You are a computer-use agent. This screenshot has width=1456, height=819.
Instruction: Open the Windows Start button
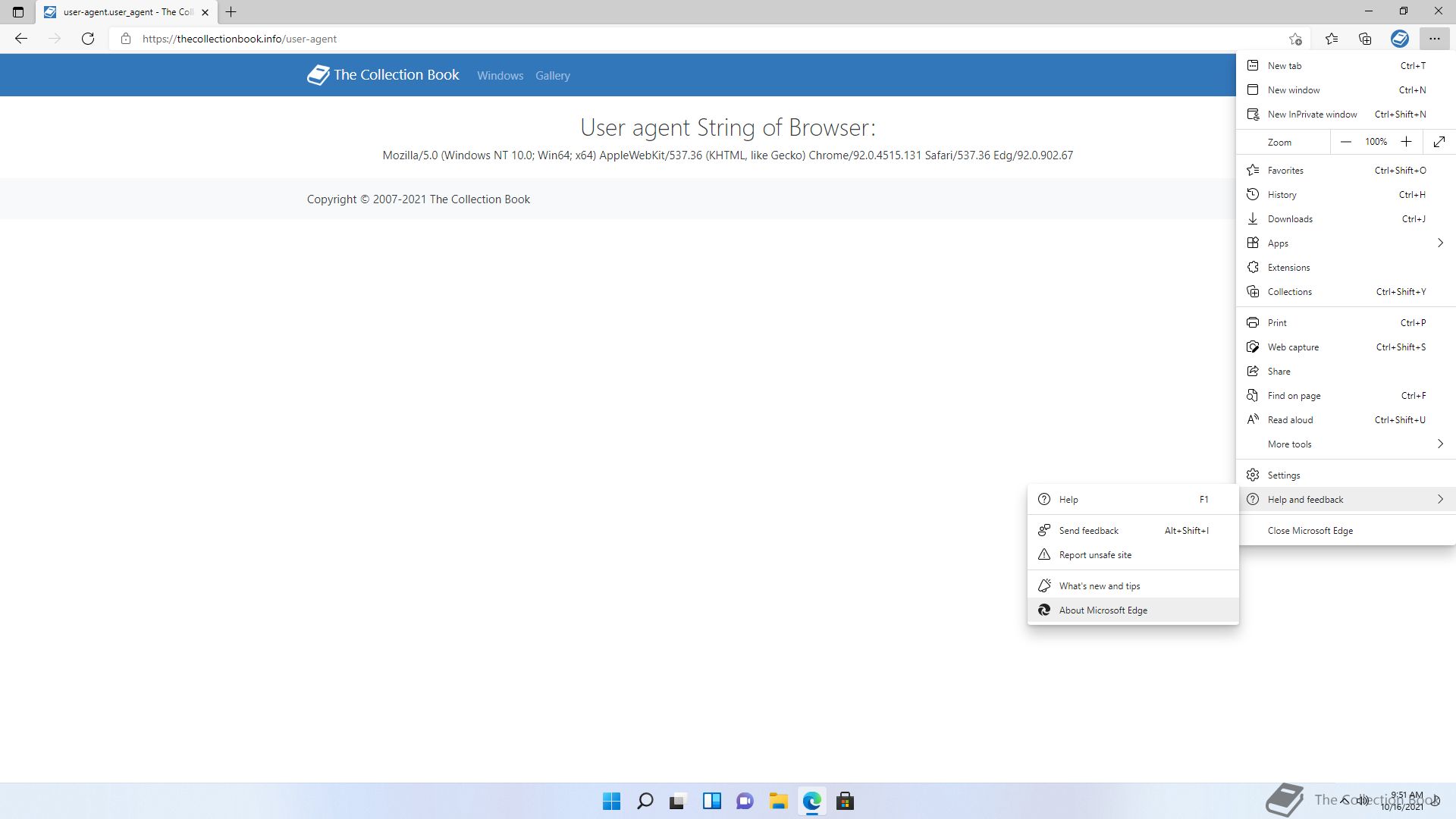tap(611, 801)
